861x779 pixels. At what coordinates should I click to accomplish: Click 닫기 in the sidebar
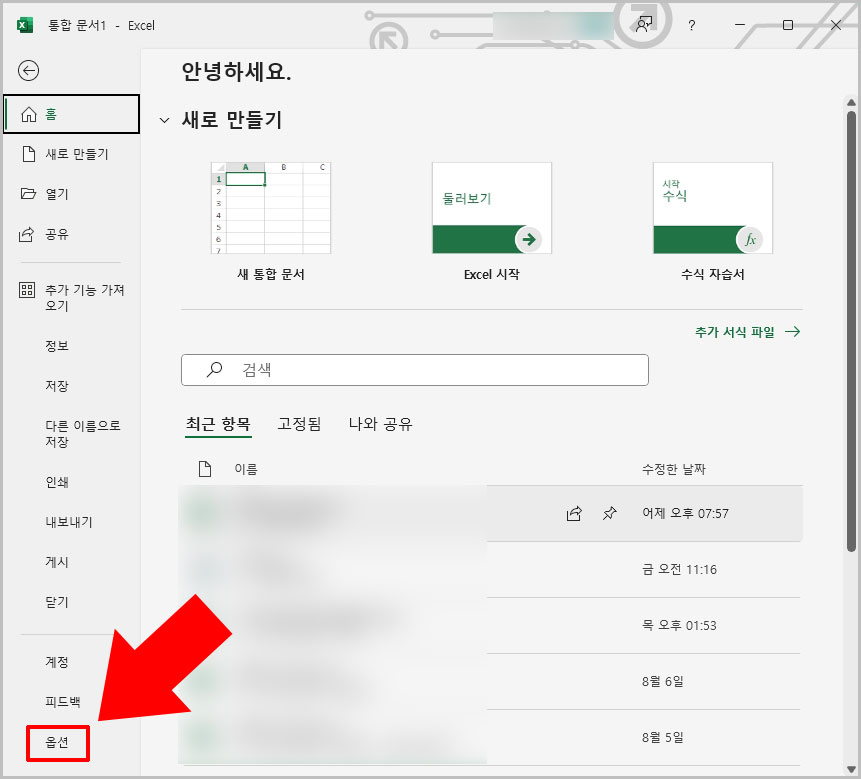click(57, 602)
